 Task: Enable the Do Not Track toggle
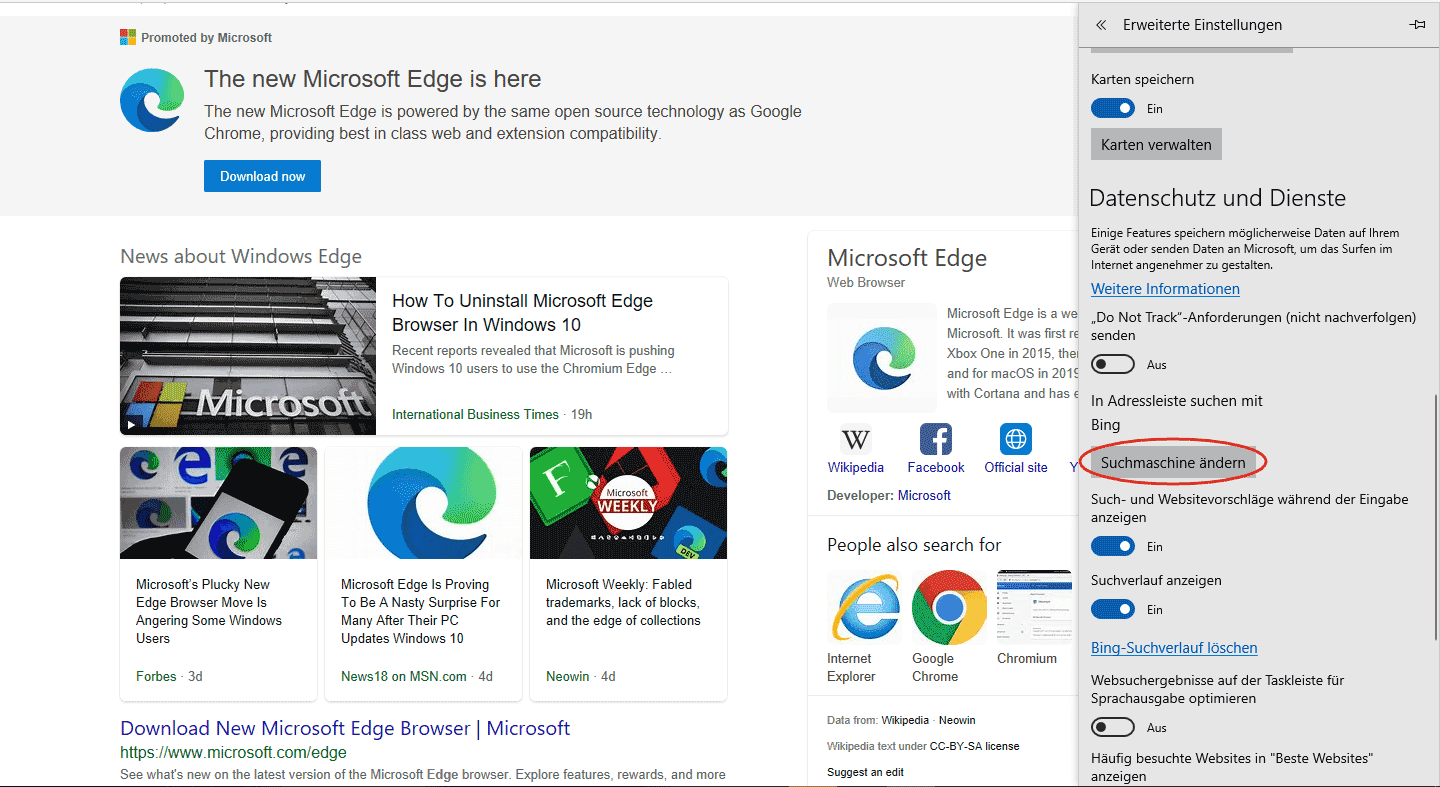(1113, 364)
